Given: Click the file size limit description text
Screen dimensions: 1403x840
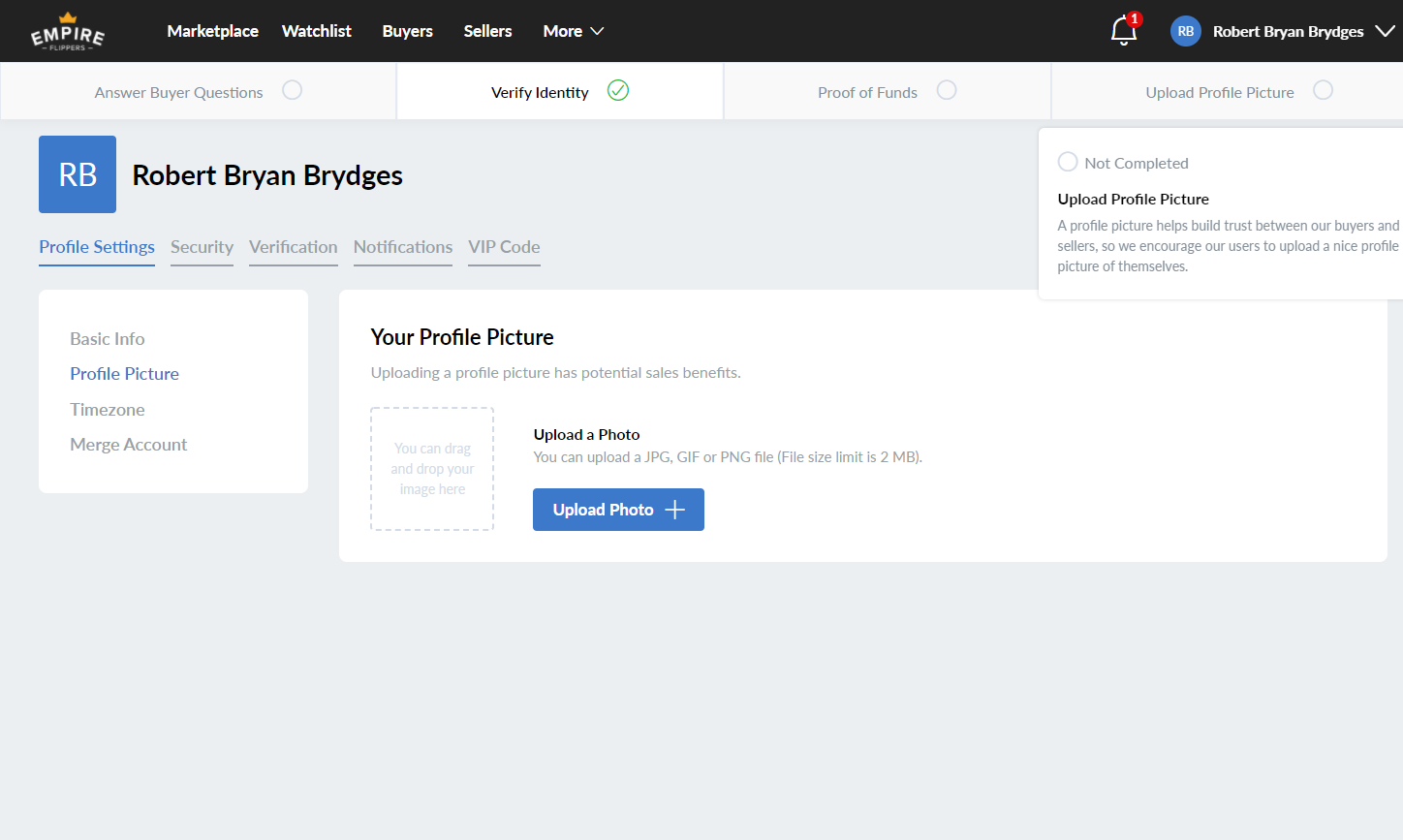Looking at the screenshot, I should [728, 457].
